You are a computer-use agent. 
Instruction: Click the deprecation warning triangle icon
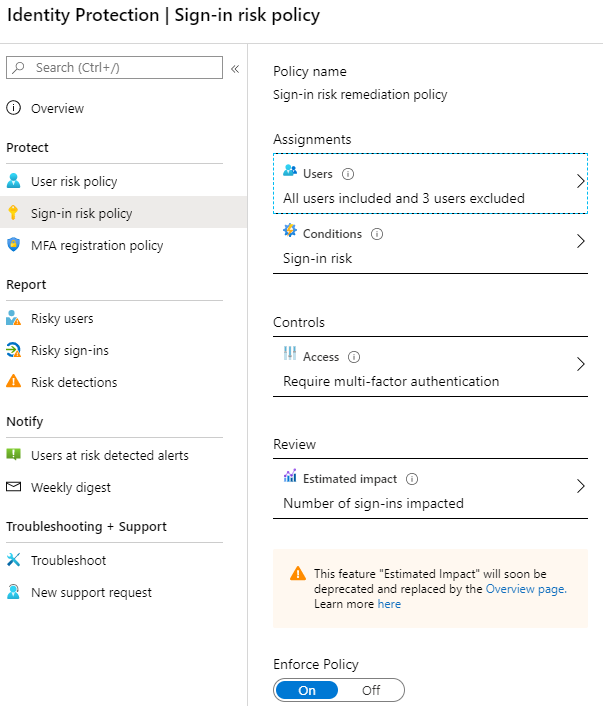tap(298, 574)
